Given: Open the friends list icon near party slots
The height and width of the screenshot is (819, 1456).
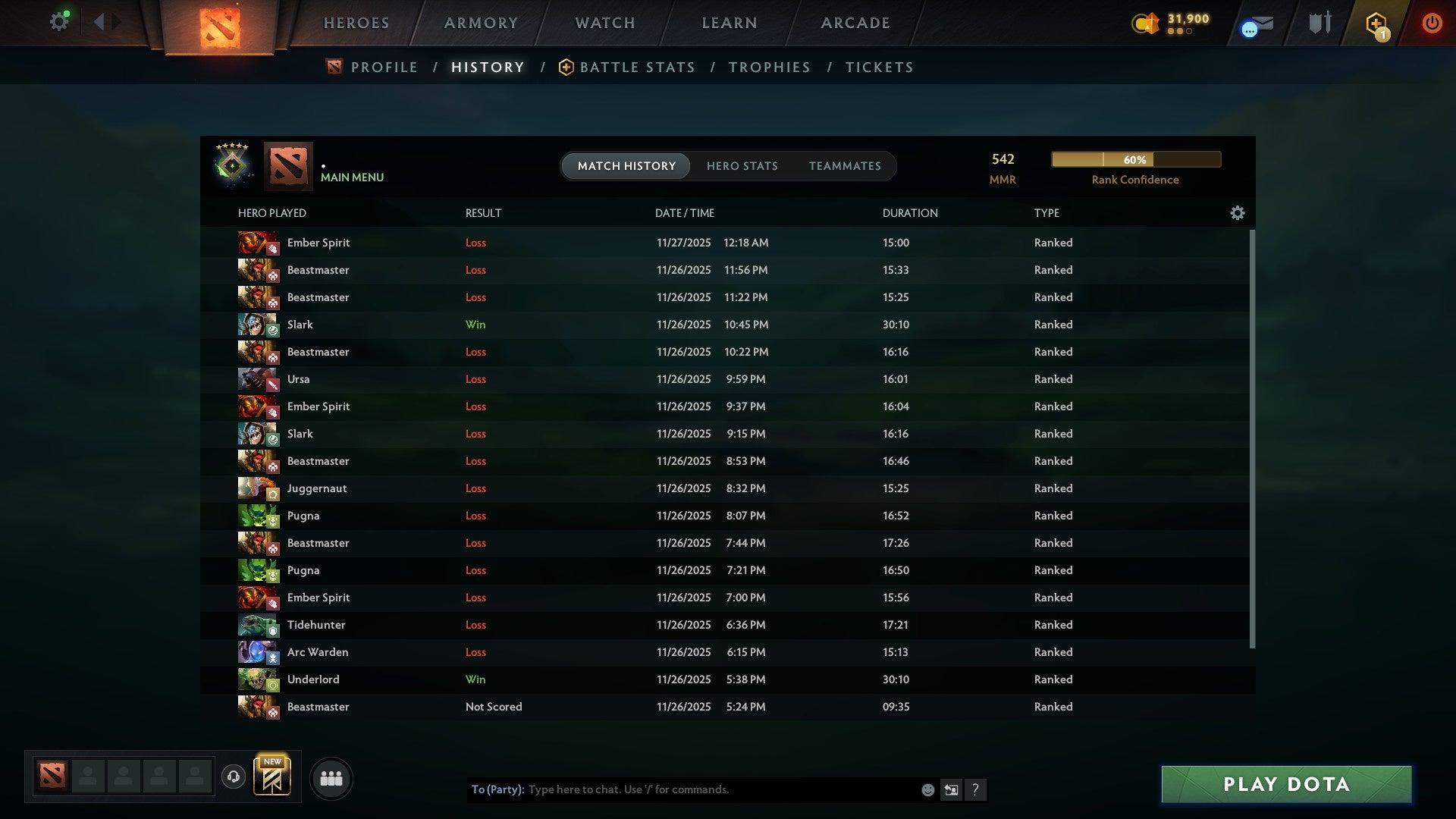Looking at the screenshot, I should pos(331,778).
